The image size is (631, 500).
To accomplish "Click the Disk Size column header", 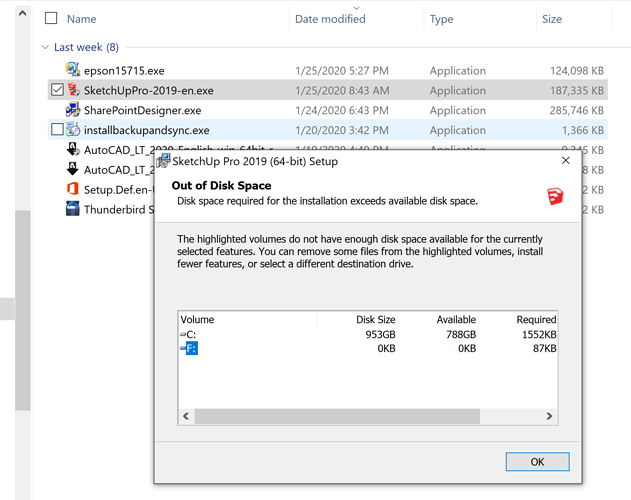I will pos(376,320).
